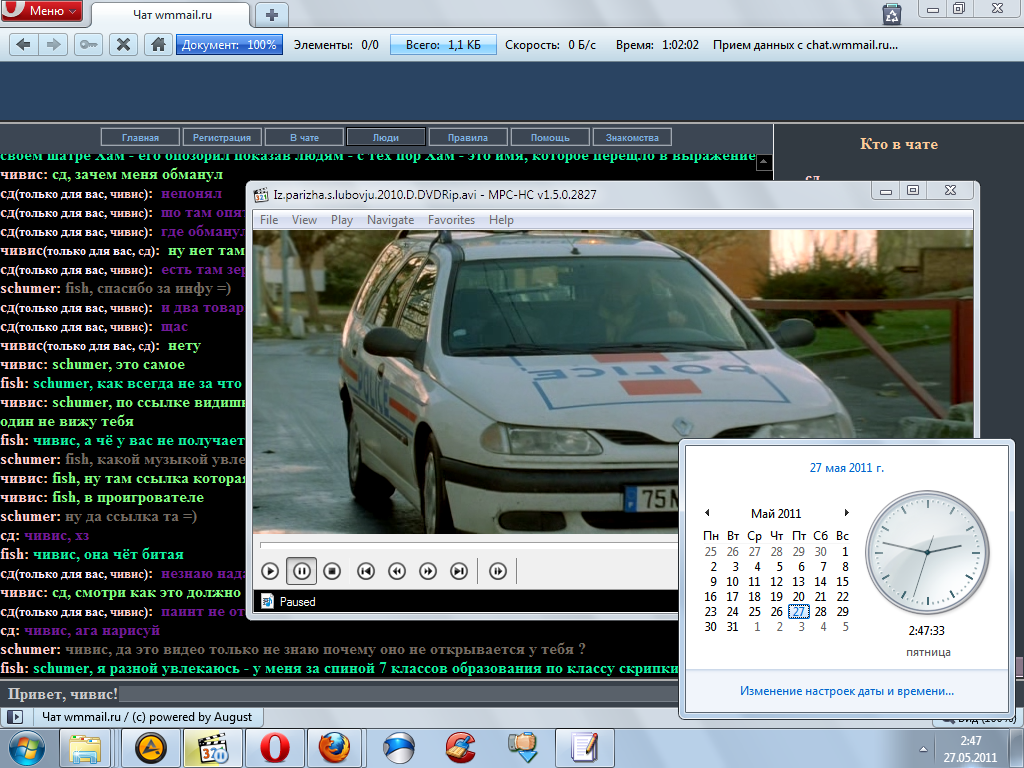Open the closed tabs trash icon
The width and height of the screenshot is (1024, 768).
891,14
